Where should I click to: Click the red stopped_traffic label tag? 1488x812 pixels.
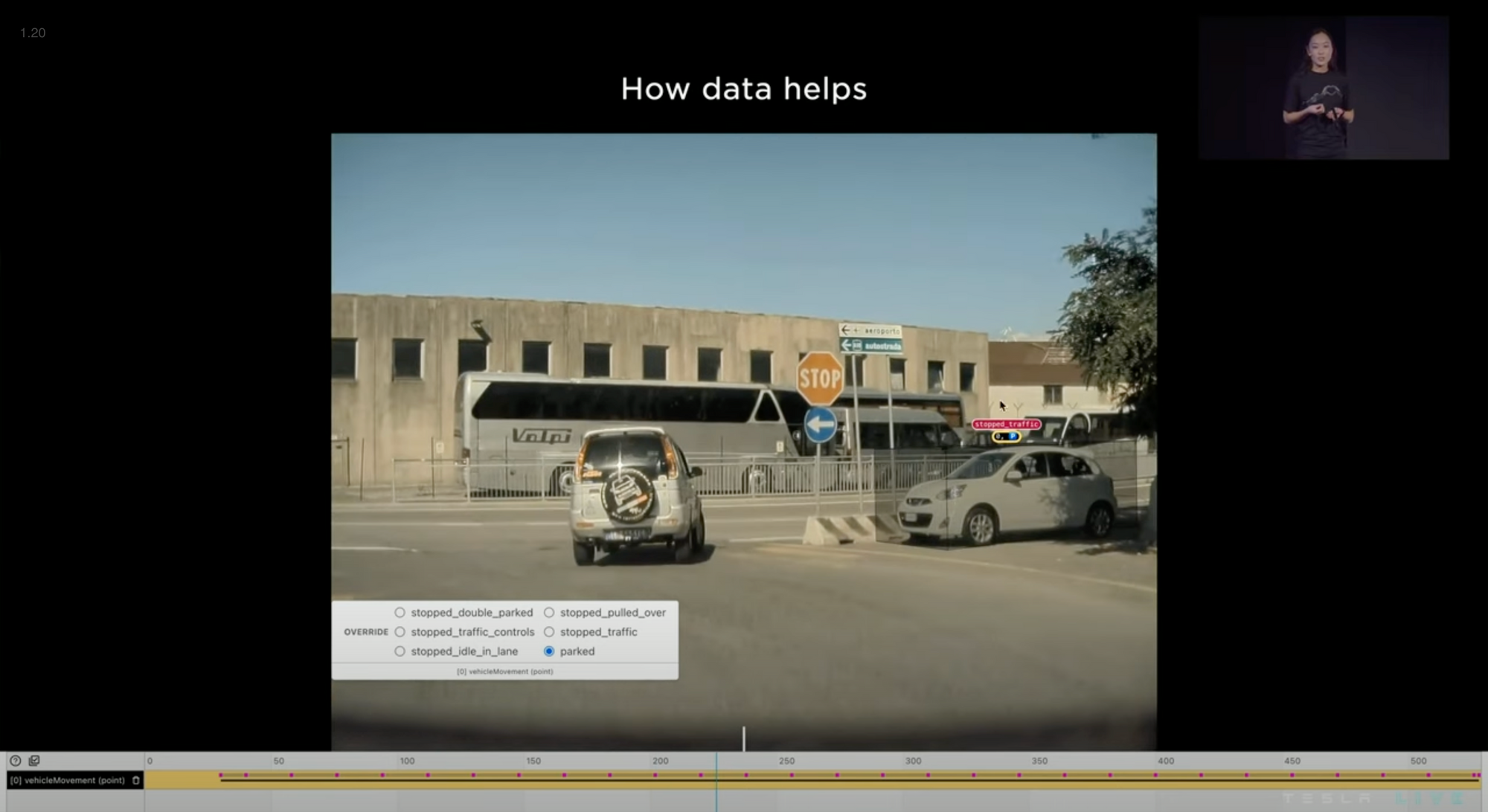[1006, 424]
